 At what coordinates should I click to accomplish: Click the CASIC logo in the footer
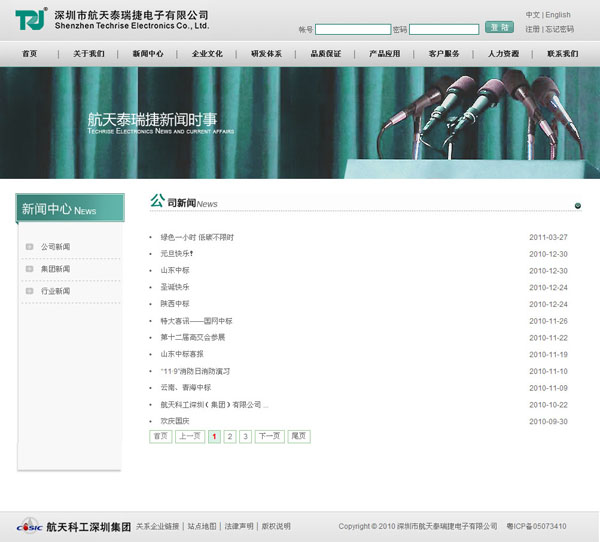pos(30,526)
